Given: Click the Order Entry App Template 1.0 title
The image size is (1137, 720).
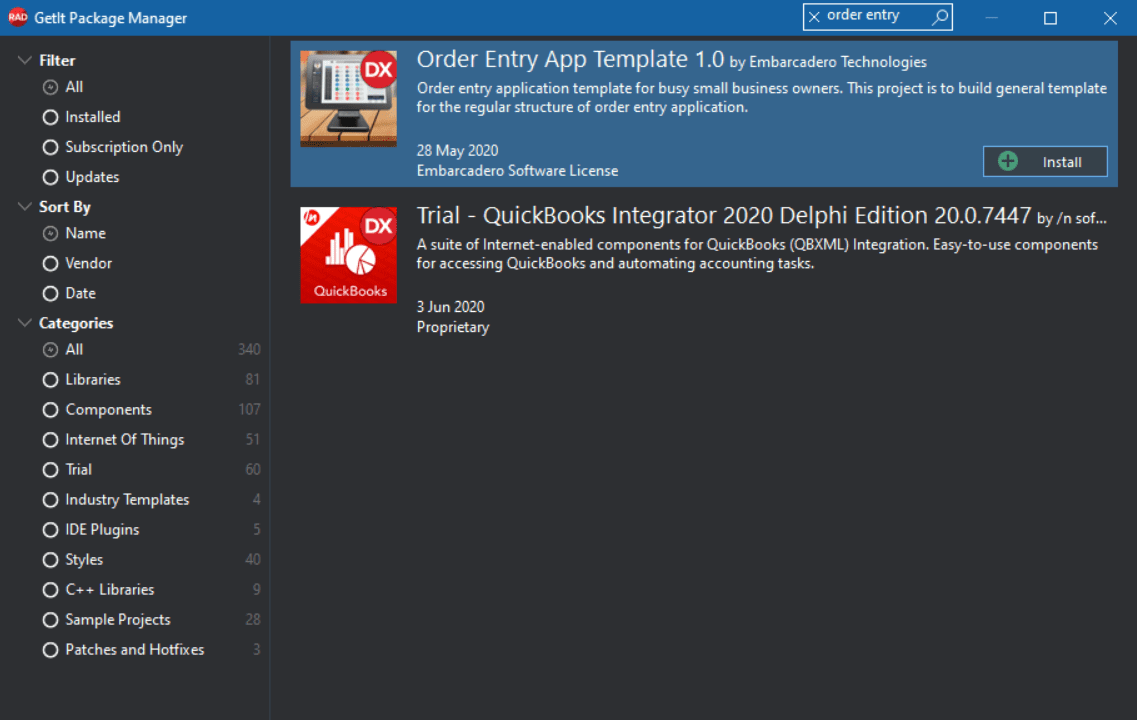Looking at the screenshot, I should point(570,59).
